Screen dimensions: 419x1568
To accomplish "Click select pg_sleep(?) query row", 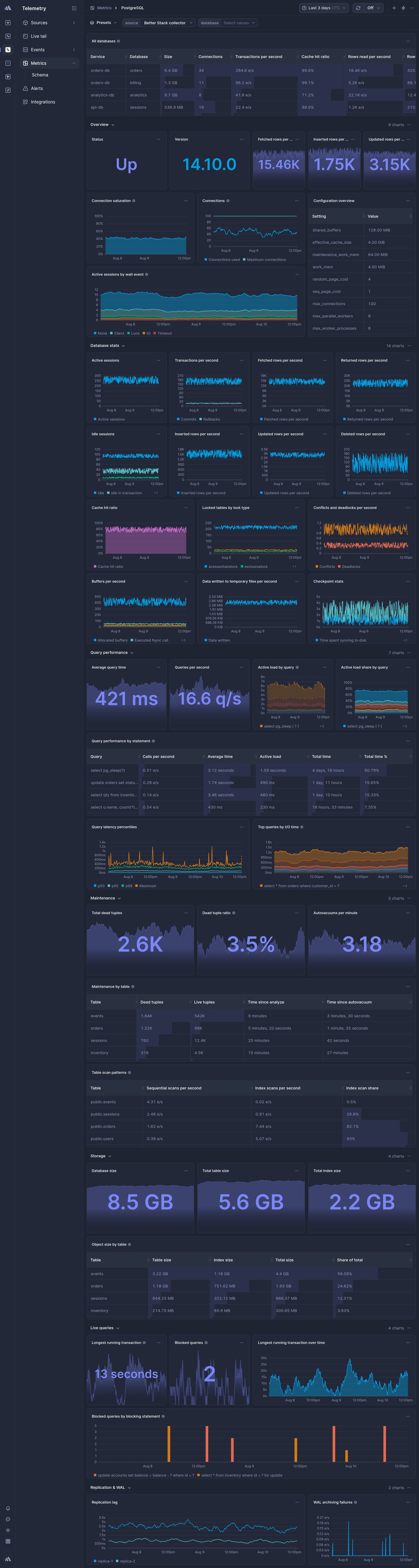I will (251, 770).
